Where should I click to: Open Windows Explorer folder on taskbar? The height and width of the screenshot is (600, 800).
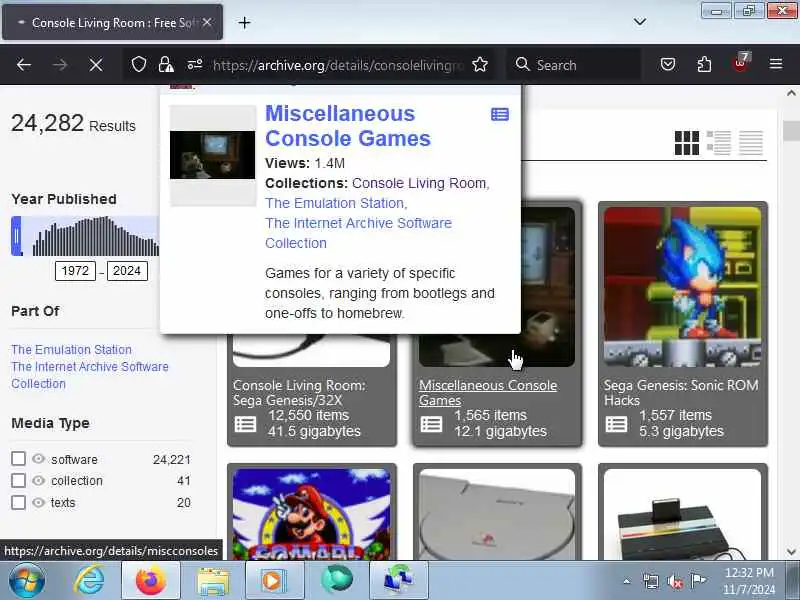[213, 581]
